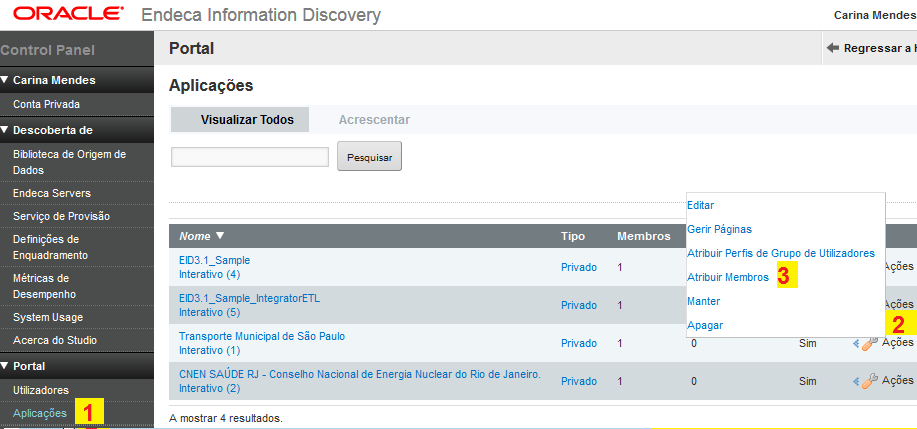Switch to Visualizar Todos tab

click(247, 120)
